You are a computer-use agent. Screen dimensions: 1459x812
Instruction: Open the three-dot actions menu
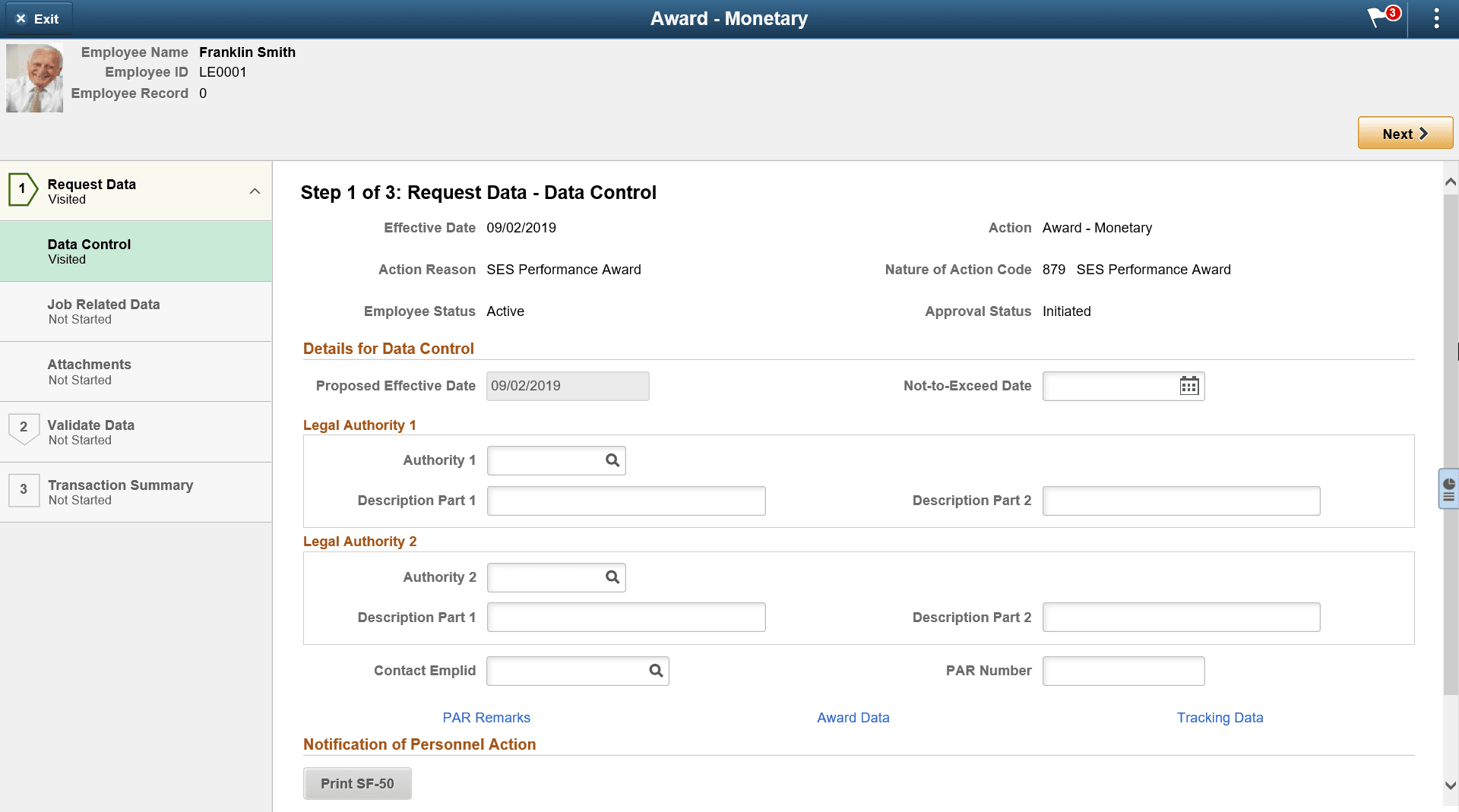point(1435,18)
